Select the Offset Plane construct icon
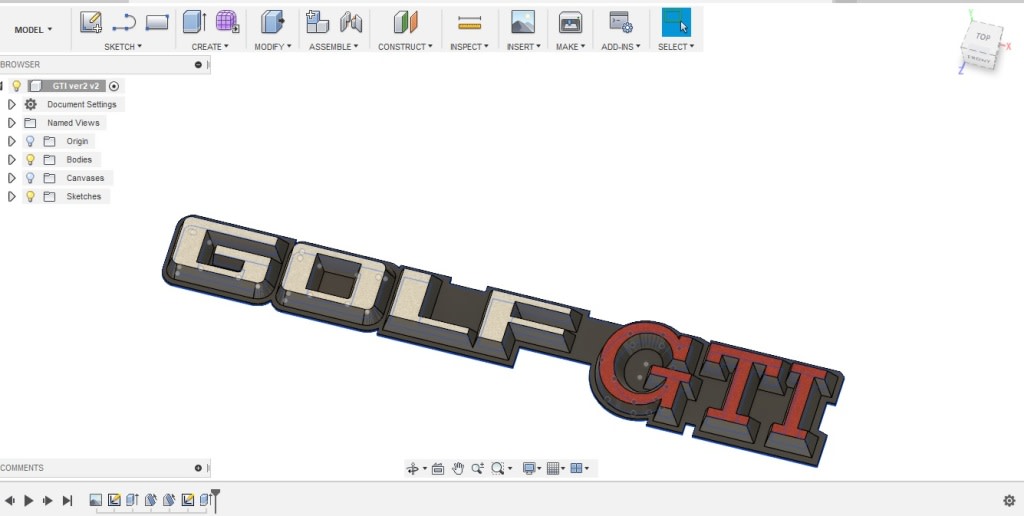Screen dimensions: 1024x516 point(405,22)
